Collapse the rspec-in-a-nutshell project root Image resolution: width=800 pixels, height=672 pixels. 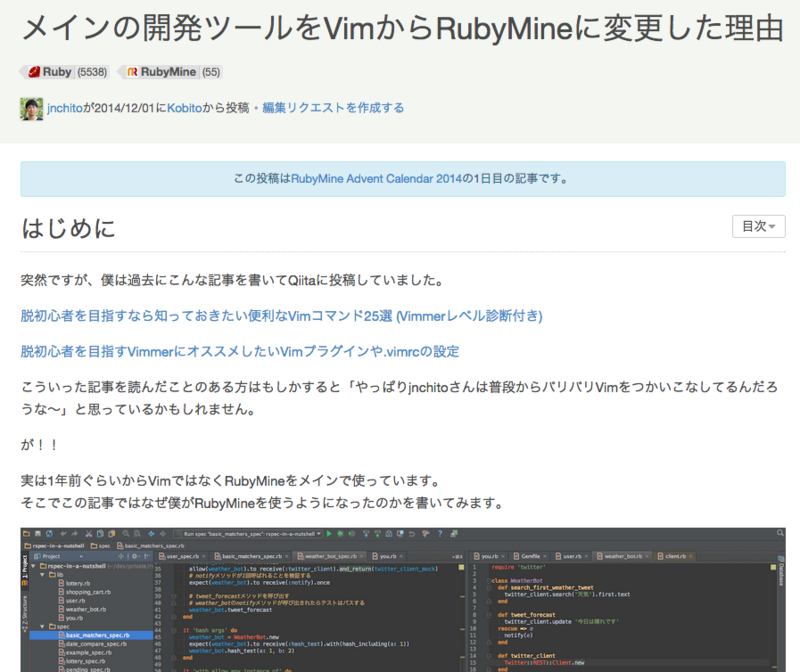tap(34, 566)
